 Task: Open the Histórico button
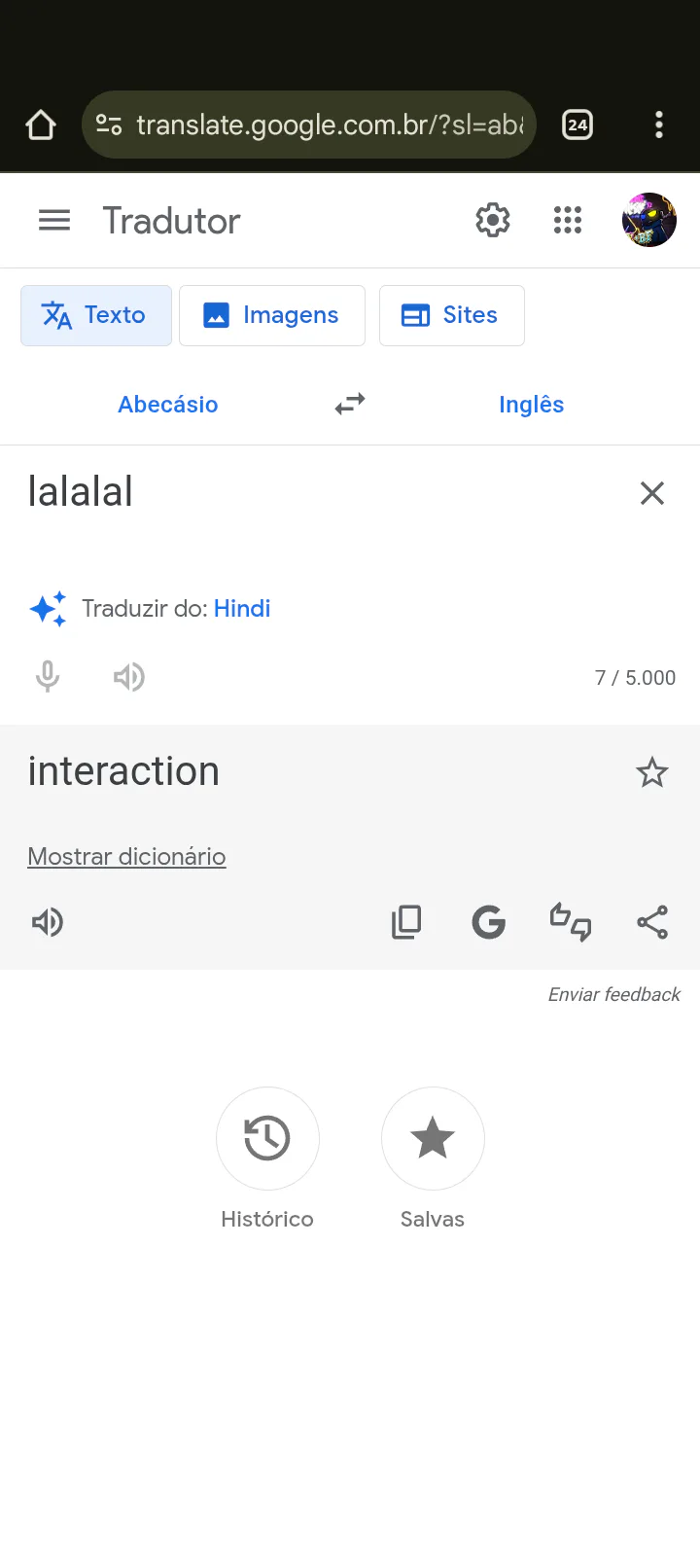tap(267, 1138)
